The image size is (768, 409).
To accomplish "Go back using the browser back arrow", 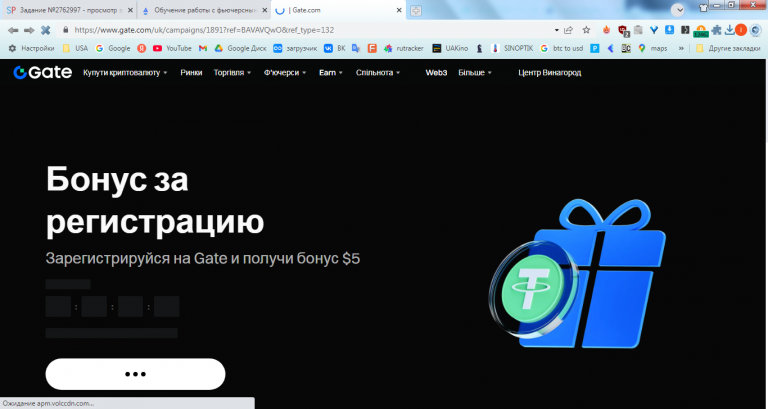I will tap(13, 30).
